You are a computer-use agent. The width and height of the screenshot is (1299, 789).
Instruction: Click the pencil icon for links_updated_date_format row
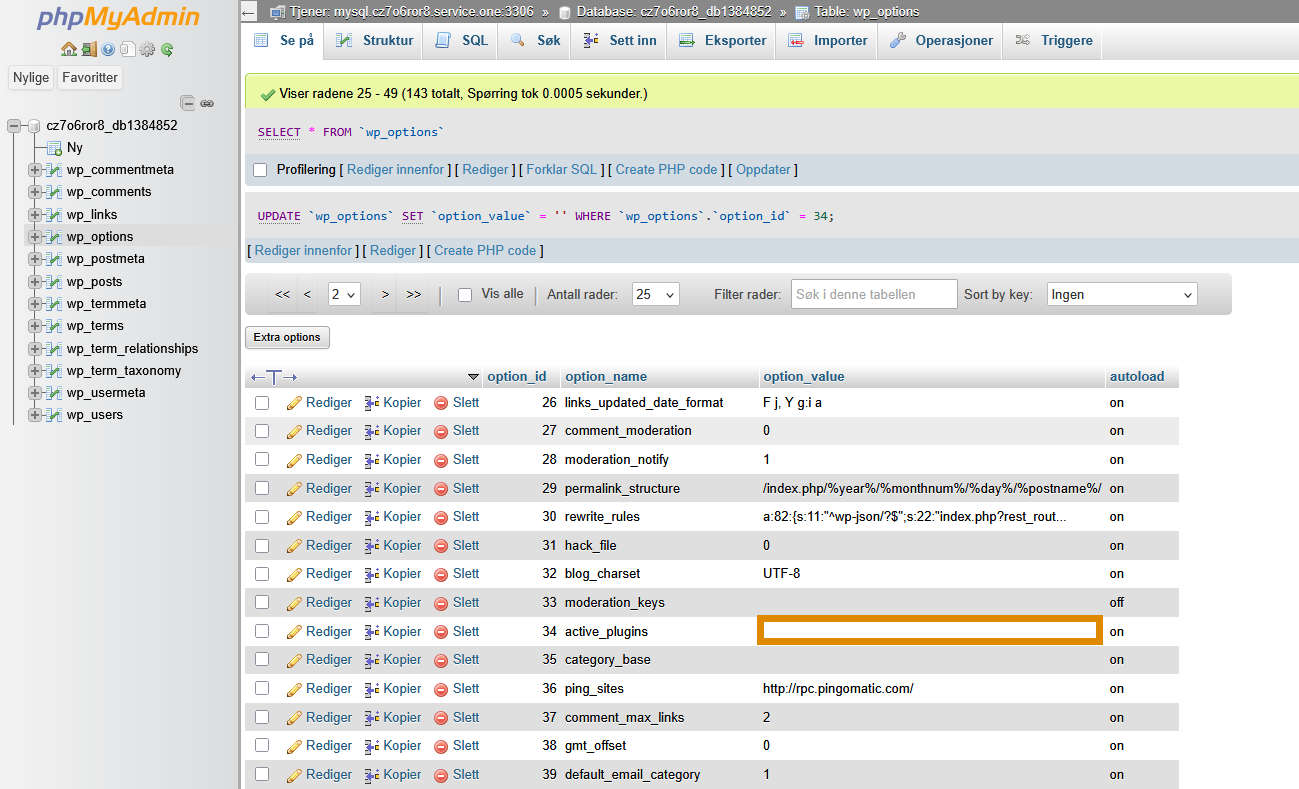(x=294, y=403)
